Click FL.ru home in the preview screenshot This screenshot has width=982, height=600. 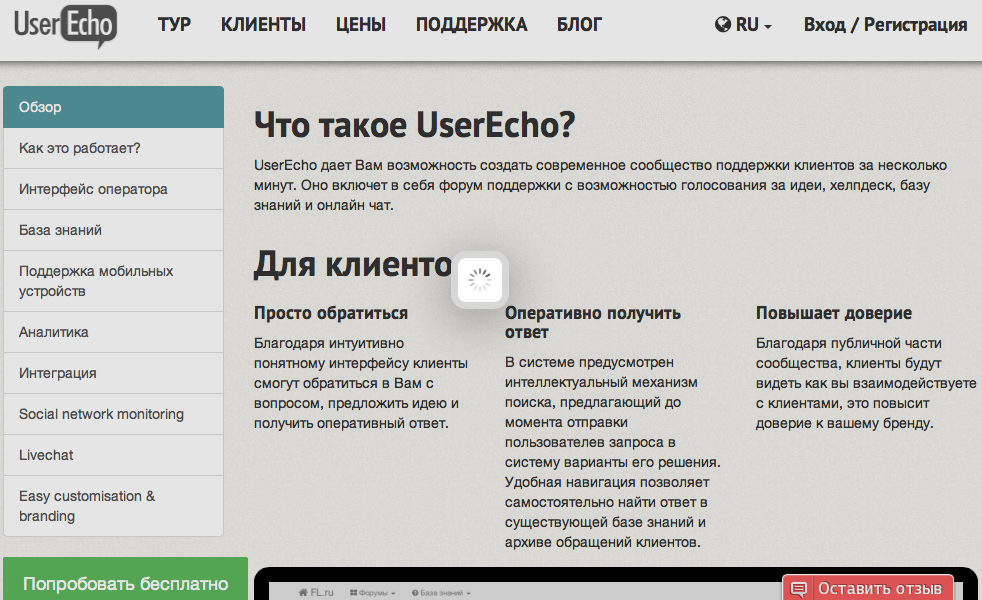[316, 592]
